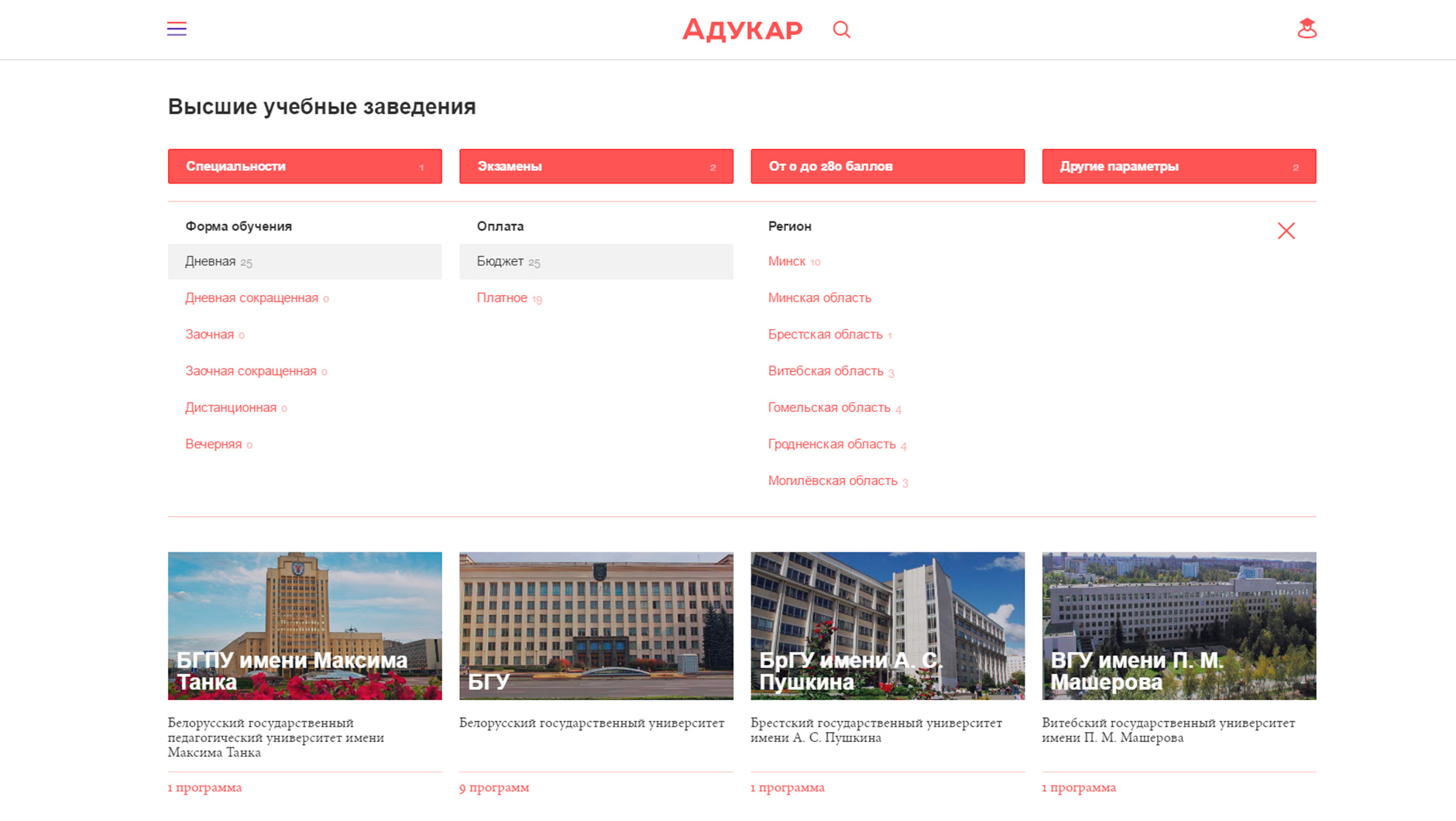Click the Брестский государственный университет description
This screenshot has height=821, width=1456.
[876, 730]
